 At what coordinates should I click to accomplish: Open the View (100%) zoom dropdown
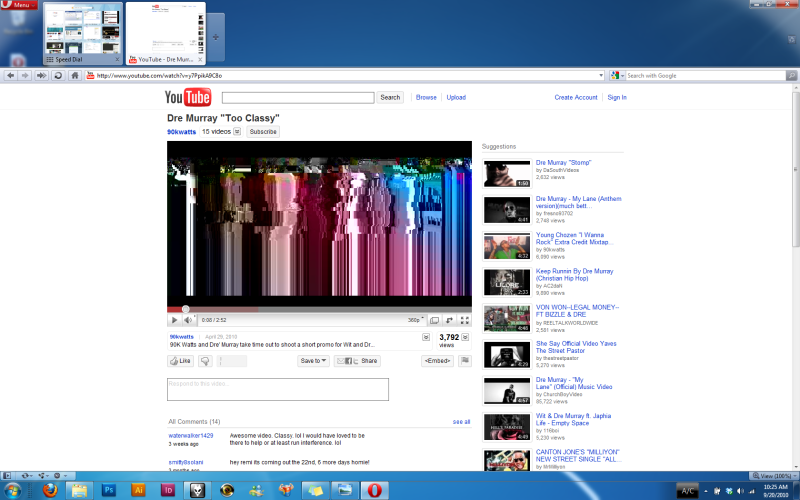tap(775, 476)
